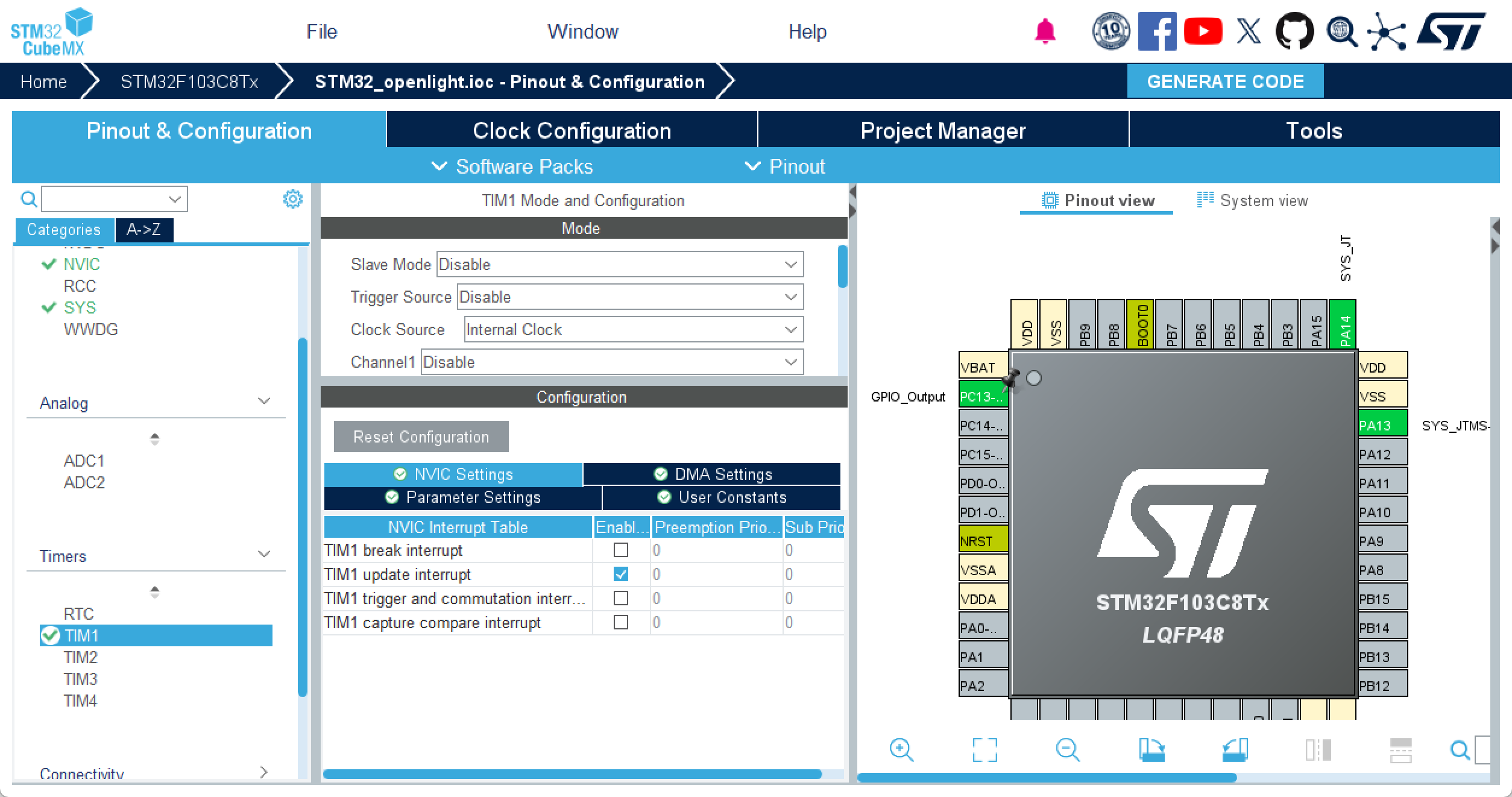Click the configuration panel horizontal scrollbar

[573, 774]
